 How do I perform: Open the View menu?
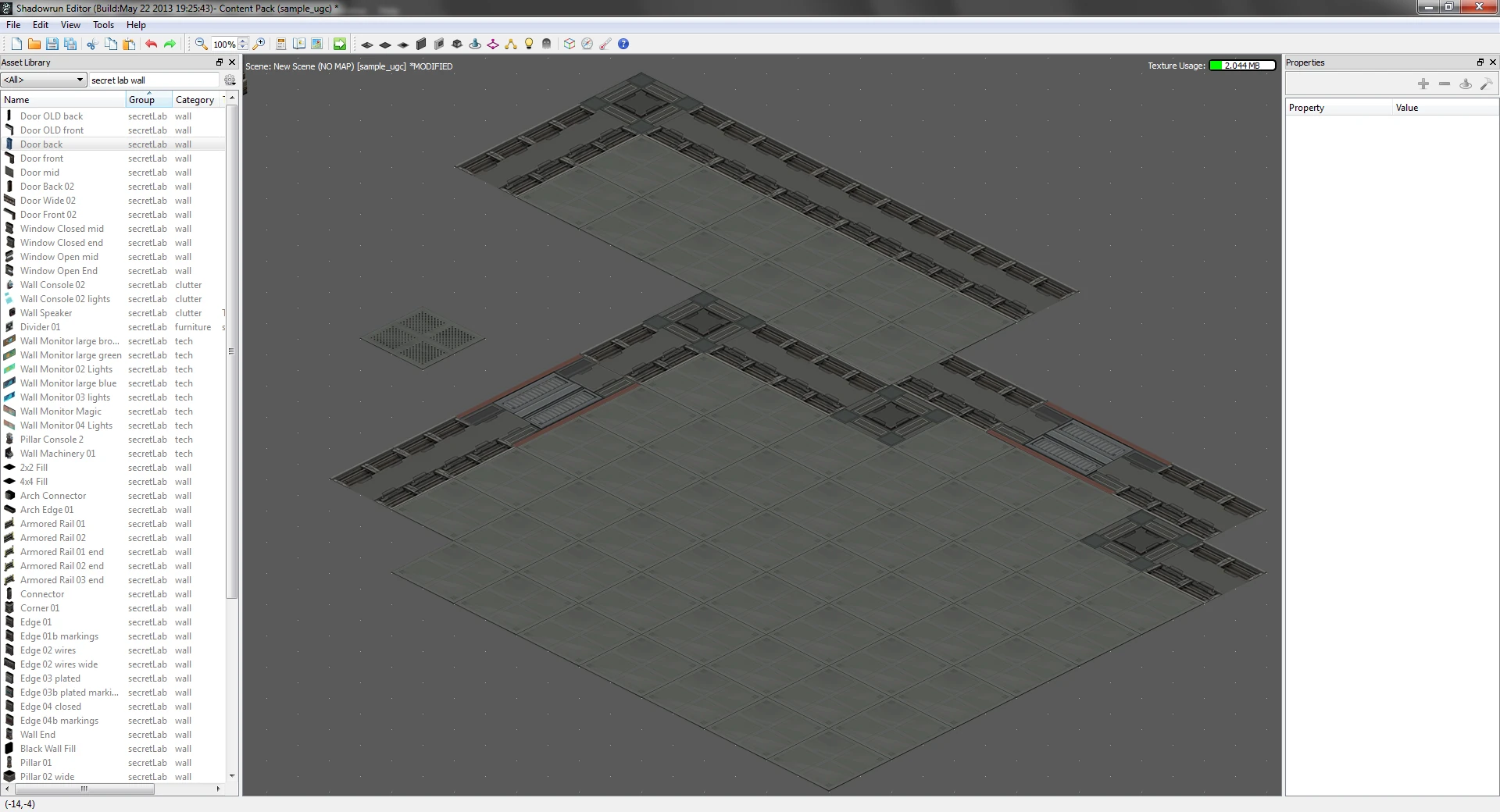(70, 25)
